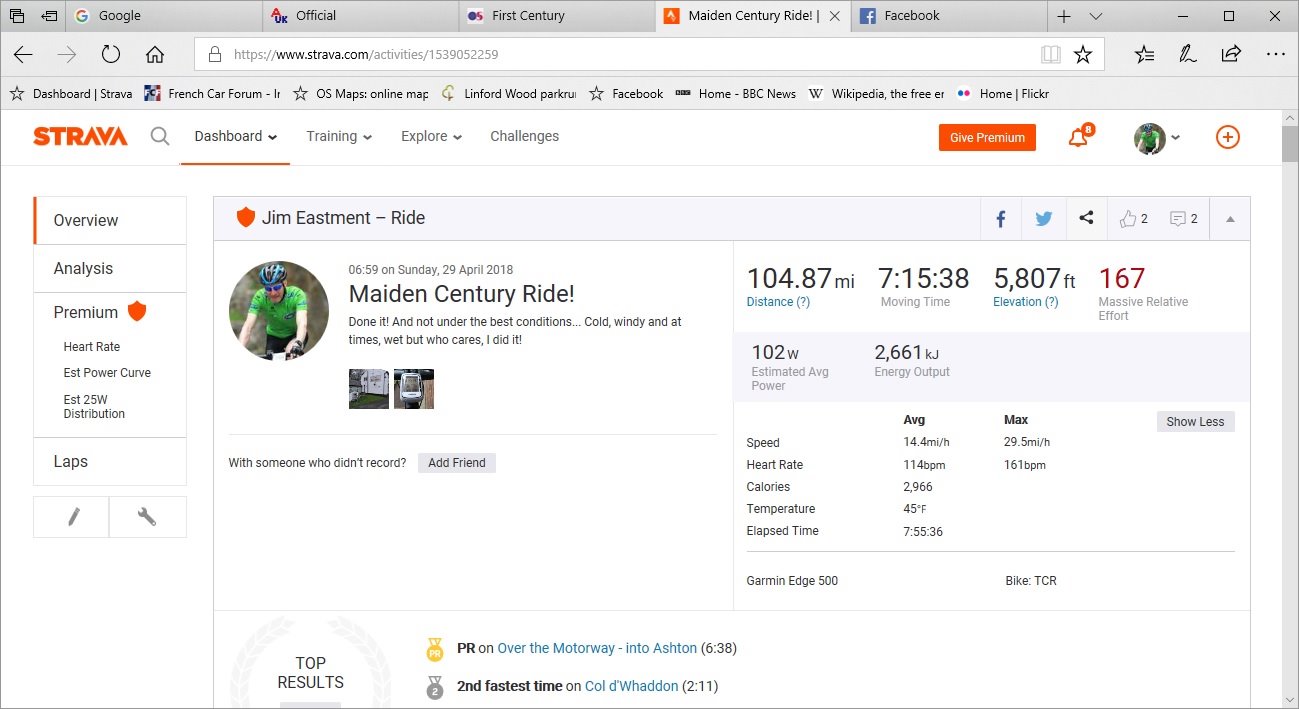Expand the Training dropdown menu
The image size is (1299, 709).
point(339,136)
